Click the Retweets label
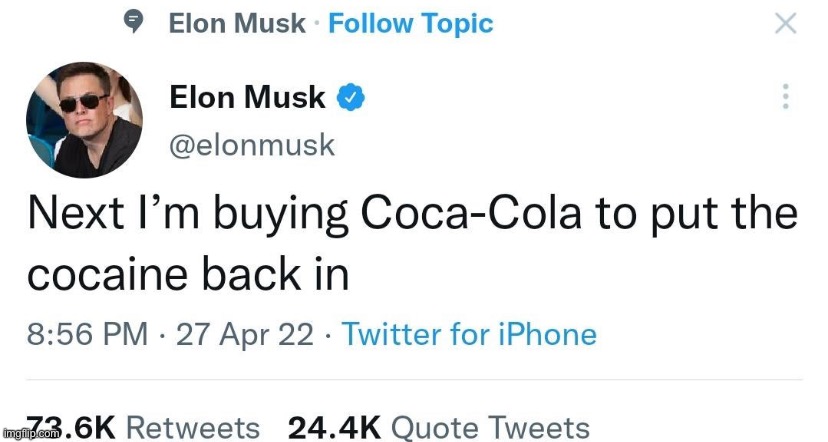This screenshot has height=442, width=828. (195, 428)
